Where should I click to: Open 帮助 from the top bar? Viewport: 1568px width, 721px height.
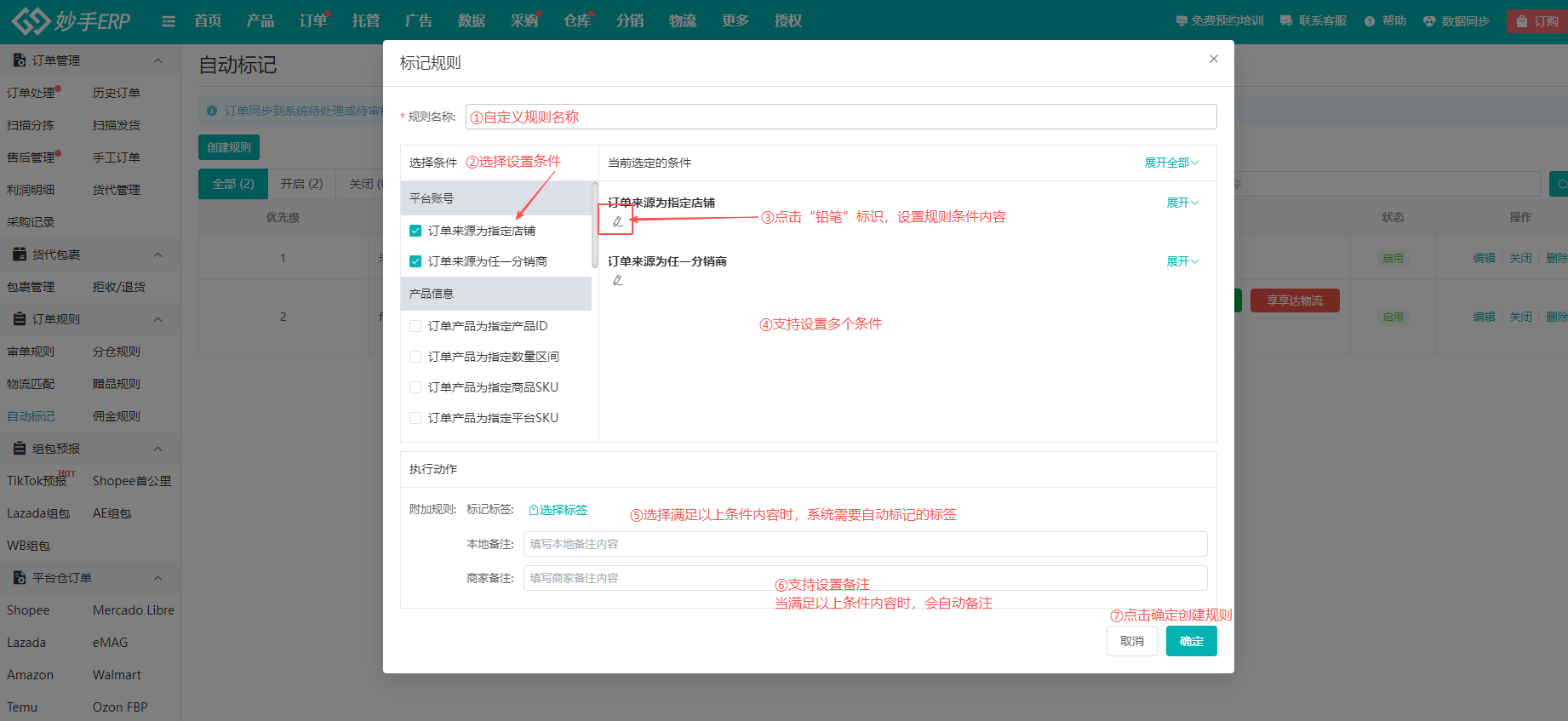click(1385, 21)
